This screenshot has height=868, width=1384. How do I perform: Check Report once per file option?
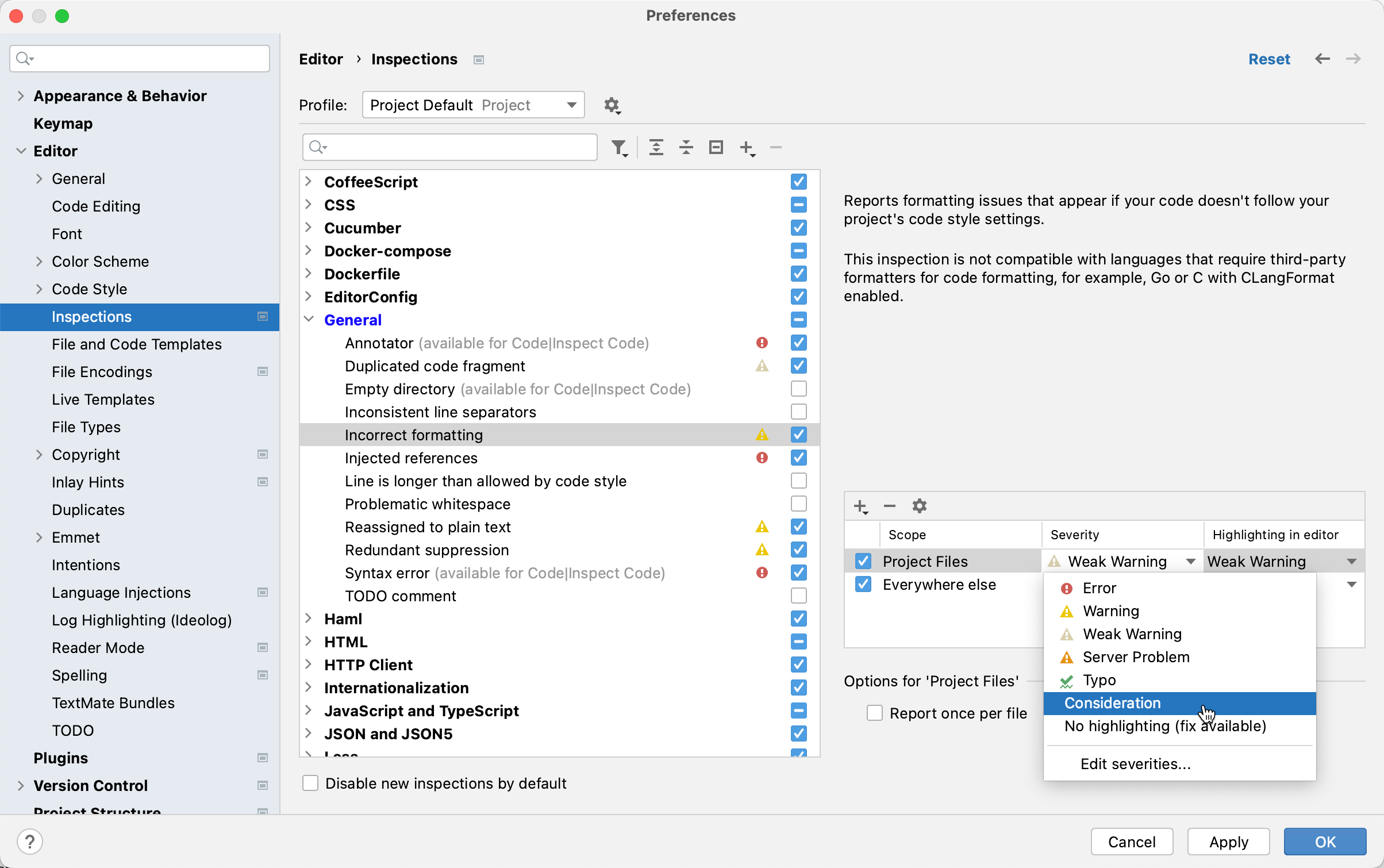click(874, 713)
